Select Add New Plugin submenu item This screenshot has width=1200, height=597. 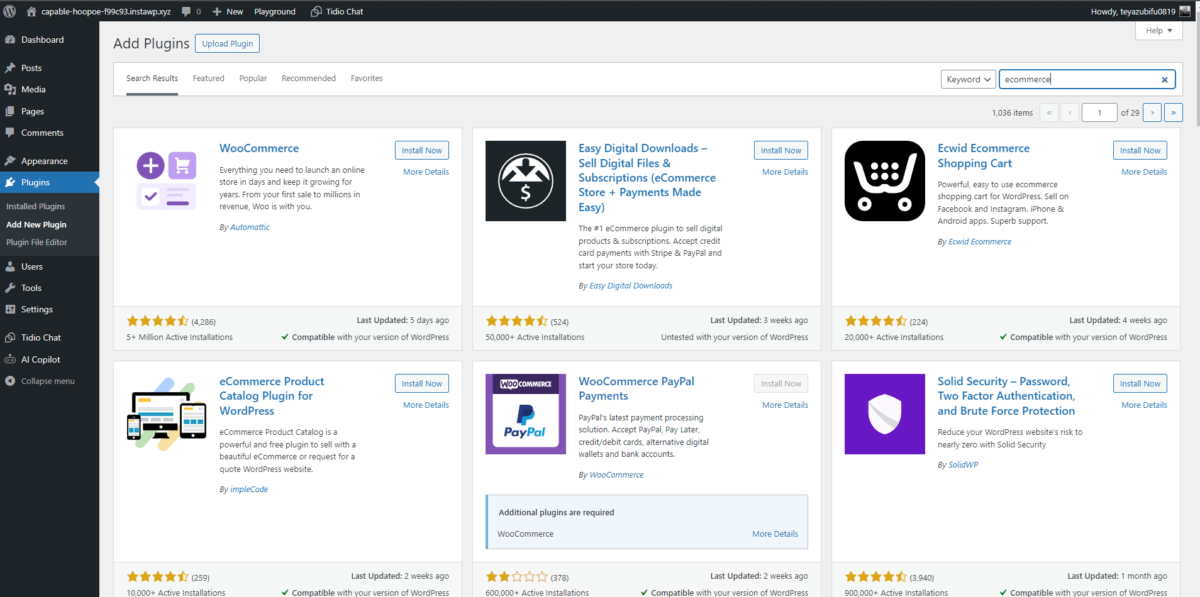[x=37, y=224]
